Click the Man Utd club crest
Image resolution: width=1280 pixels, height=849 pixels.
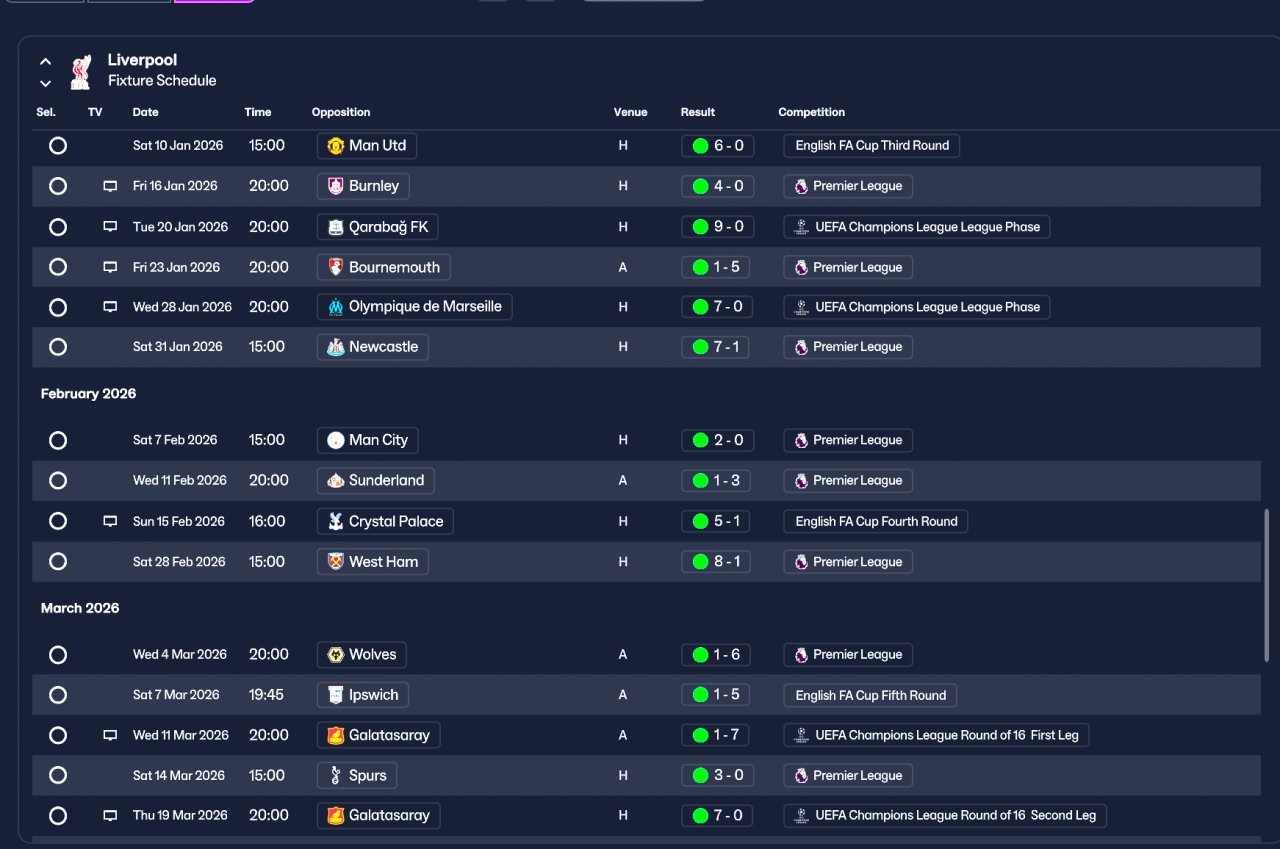coord(336,146)
